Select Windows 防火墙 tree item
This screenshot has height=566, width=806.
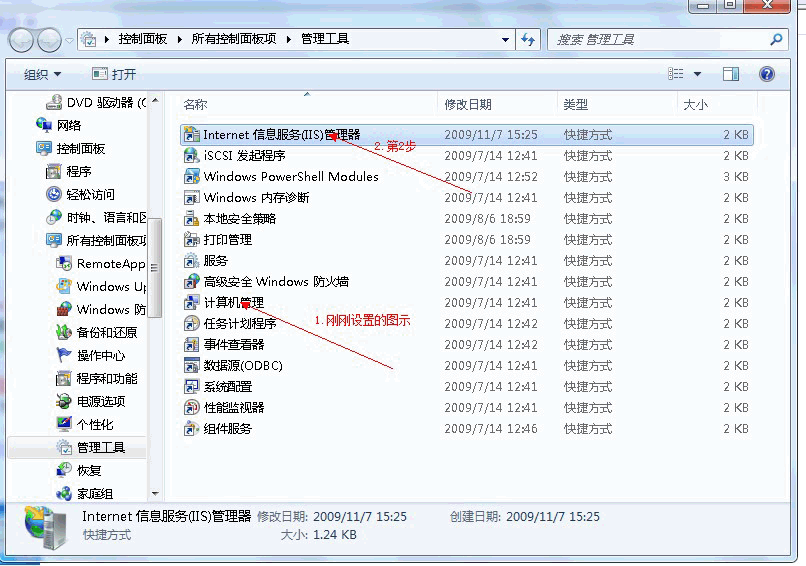point(101,309)
